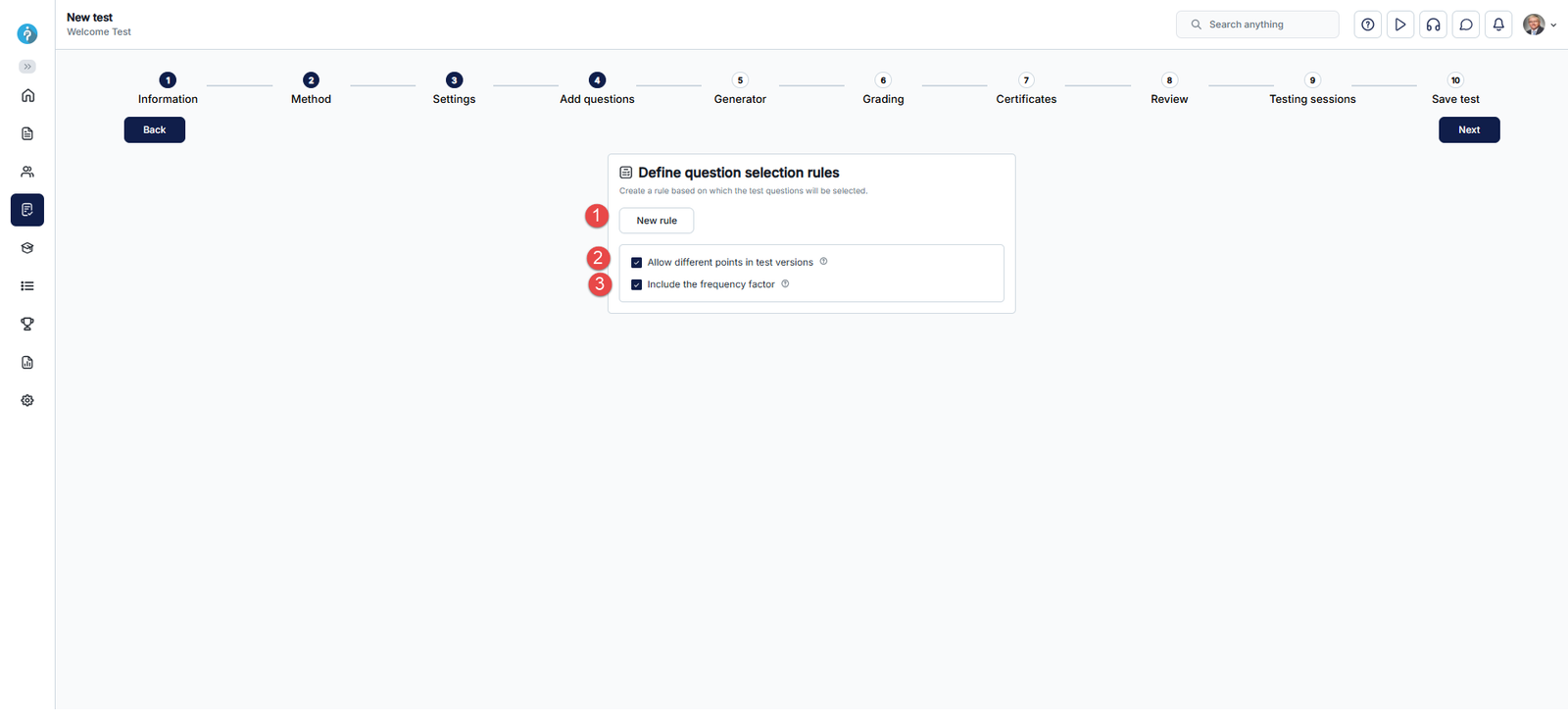Click info tooltip beside frequency factor
Viewport: 1568px width, 710px height.
click(785, 284)
